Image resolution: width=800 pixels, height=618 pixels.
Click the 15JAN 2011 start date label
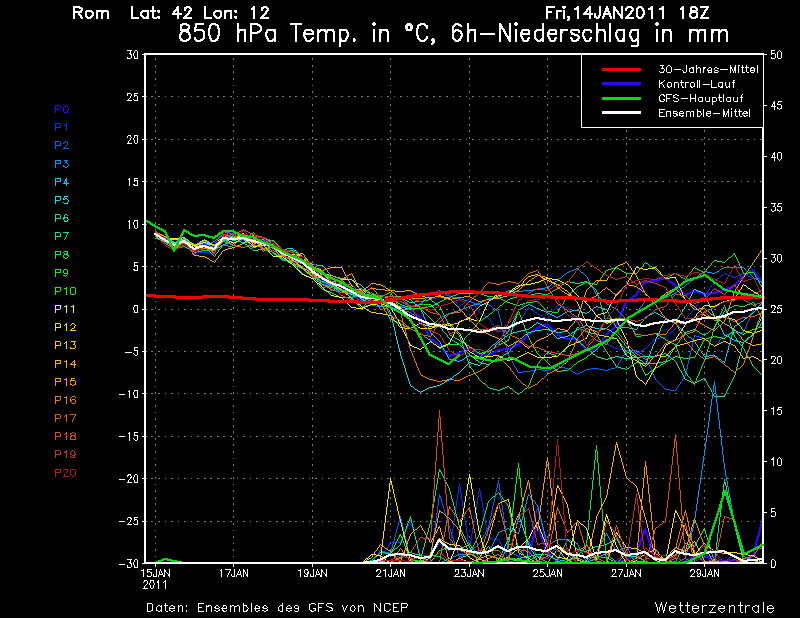point(155,579)
